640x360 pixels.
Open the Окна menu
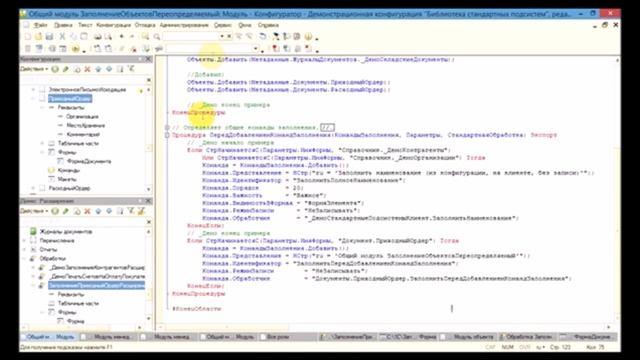click(x=245, y=25)
